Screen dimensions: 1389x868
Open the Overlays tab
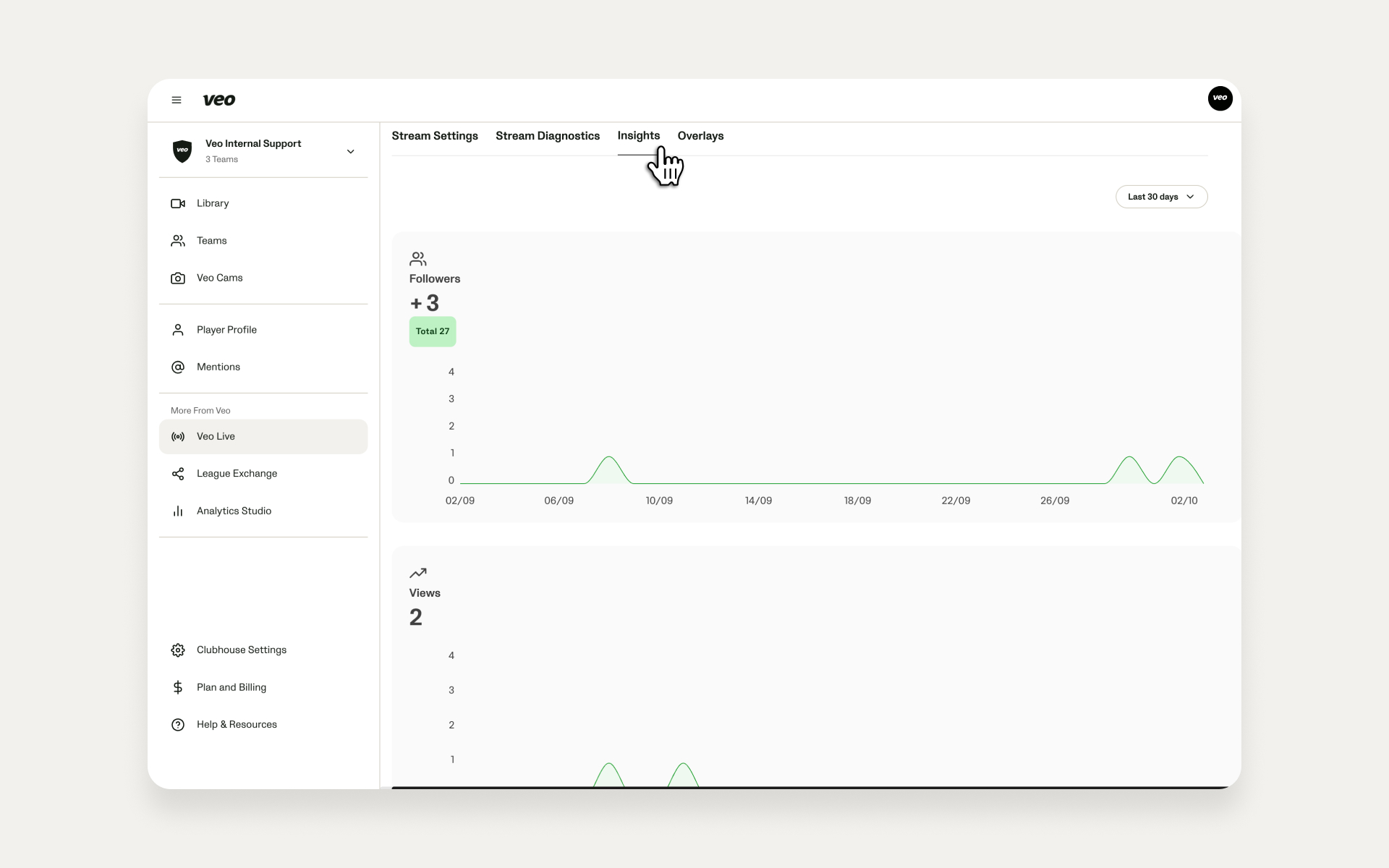pyautogui.click(x=700, y=136)
